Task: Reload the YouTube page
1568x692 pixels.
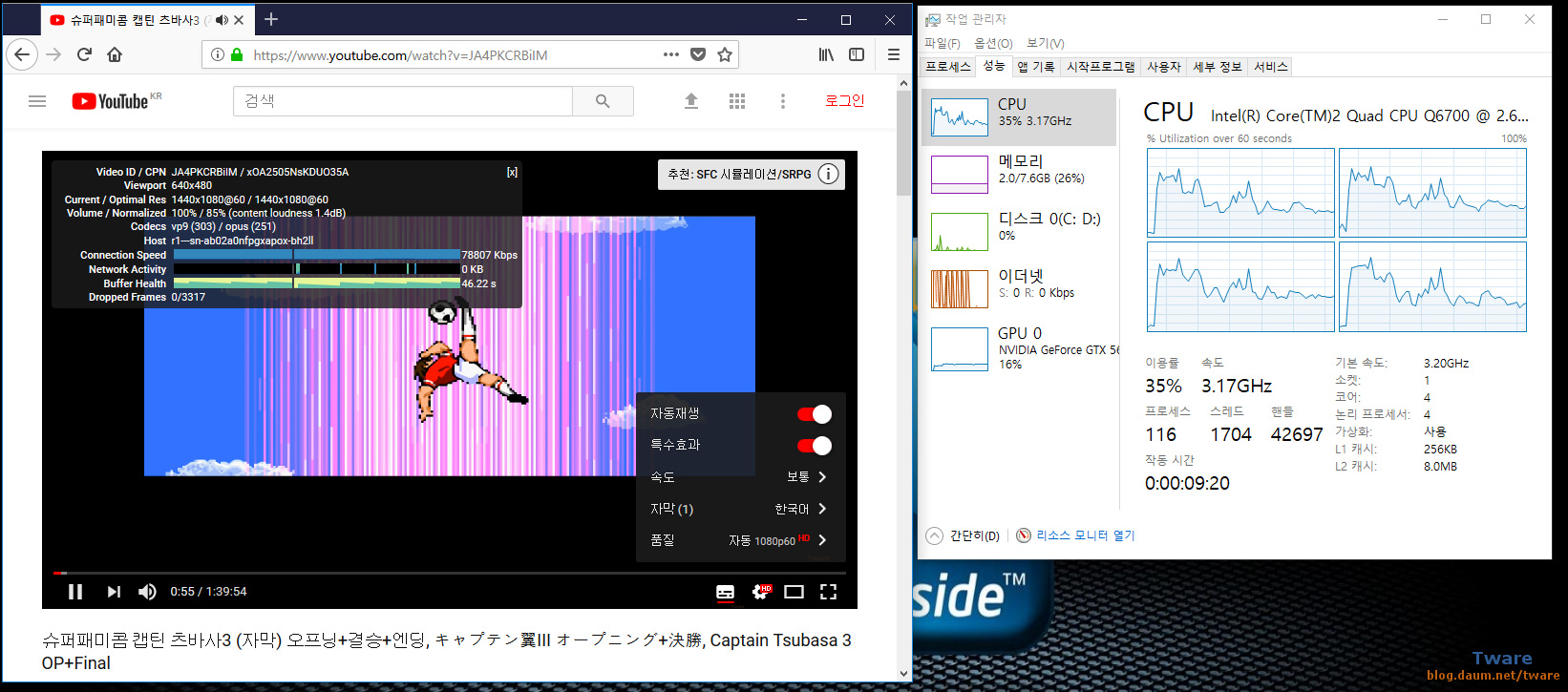Action: (x=84, y=54)
